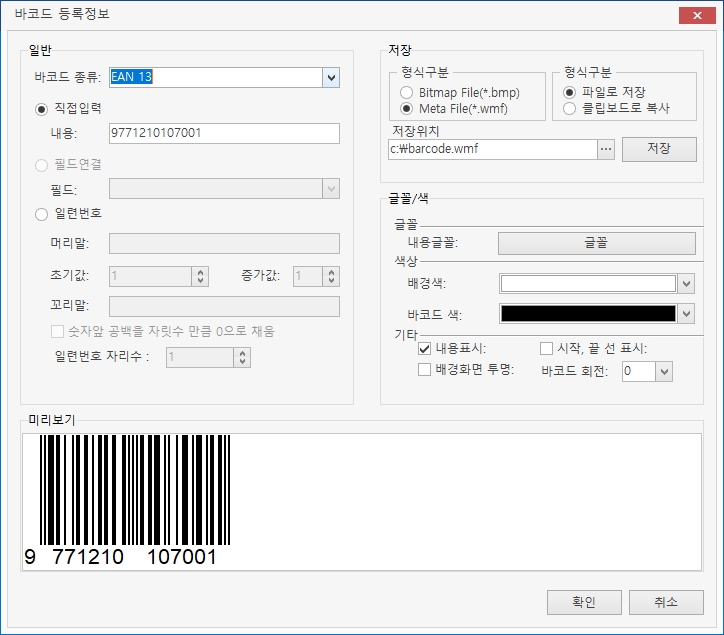Open the 글꼴 font button
The height and width of the screenshot is (635, 724).
[x=597, y=243]
